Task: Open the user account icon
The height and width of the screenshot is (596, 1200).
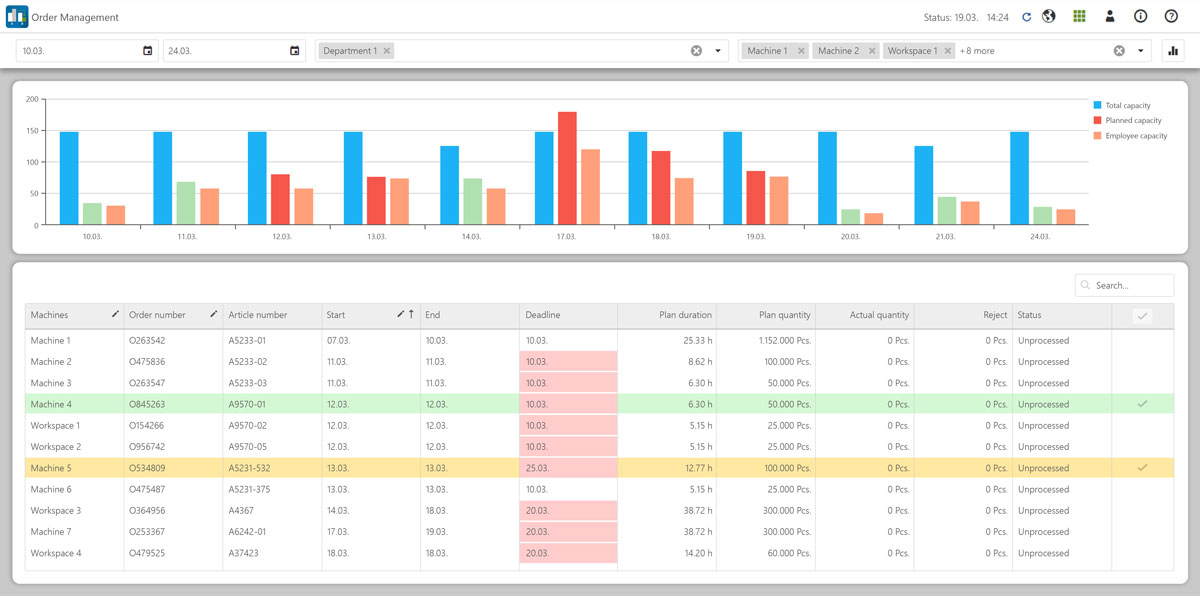Action: tap(1109, 16)
